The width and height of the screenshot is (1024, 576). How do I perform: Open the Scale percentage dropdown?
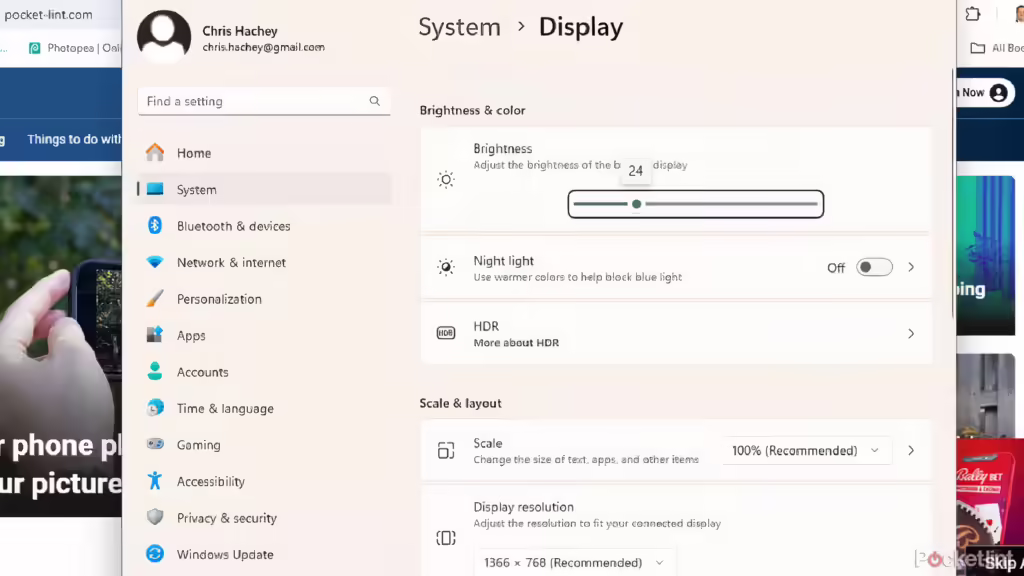coord(806,451)
